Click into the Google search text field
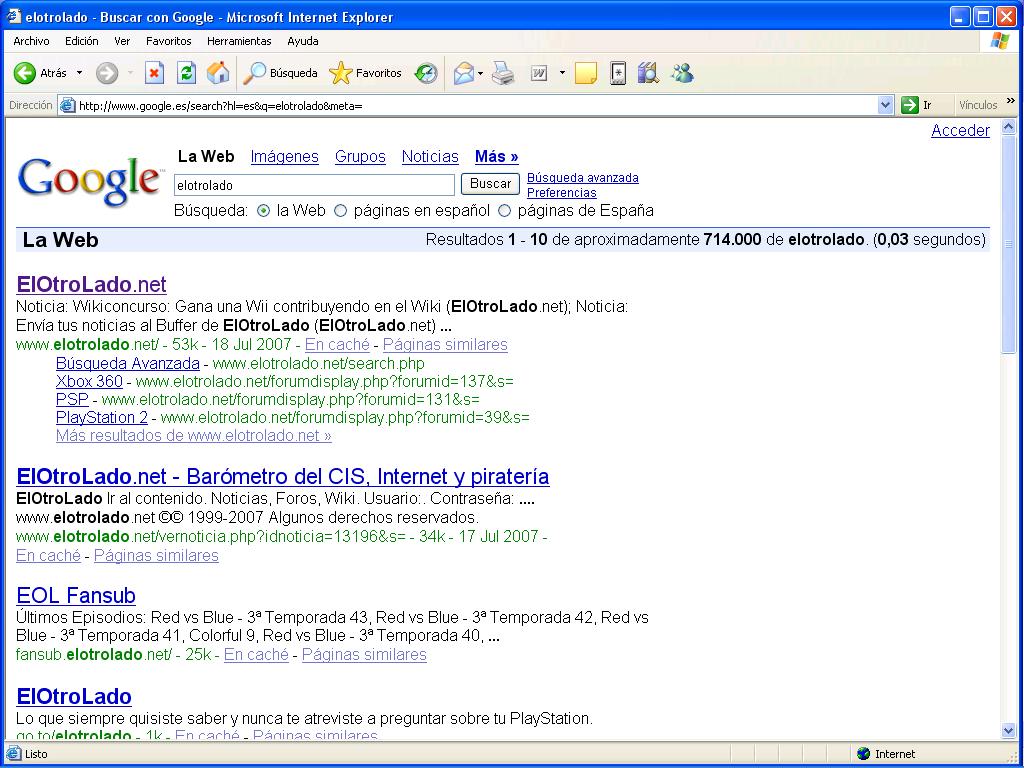This screenshot has width=1024, height=768. click(314, 185)
